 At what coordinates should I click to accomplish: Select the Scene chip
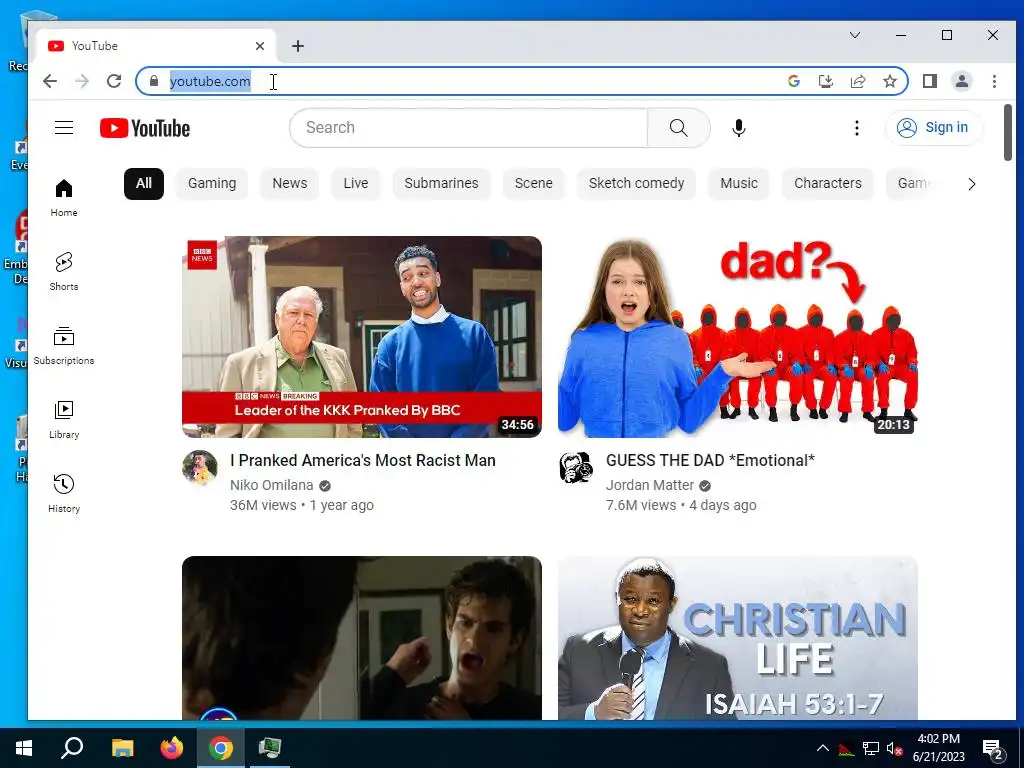(x=534, y=184)
